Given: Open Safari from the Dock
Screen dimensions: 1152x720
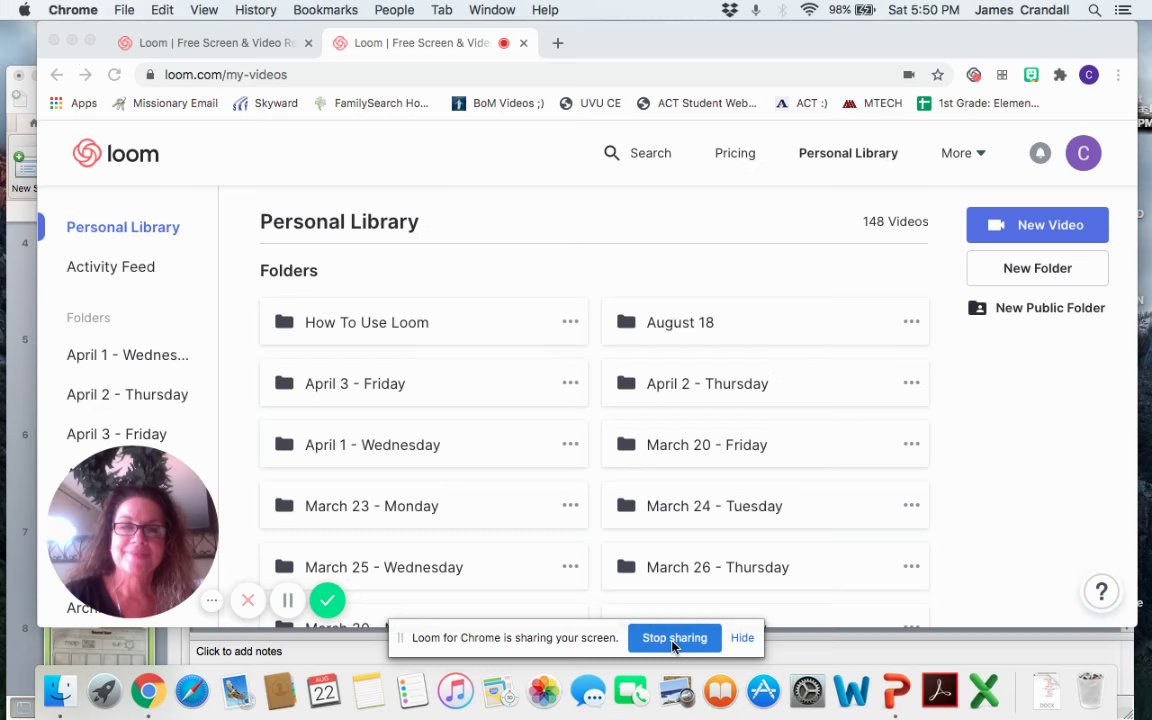Looking at the screenshot, I should coord(192,691).
